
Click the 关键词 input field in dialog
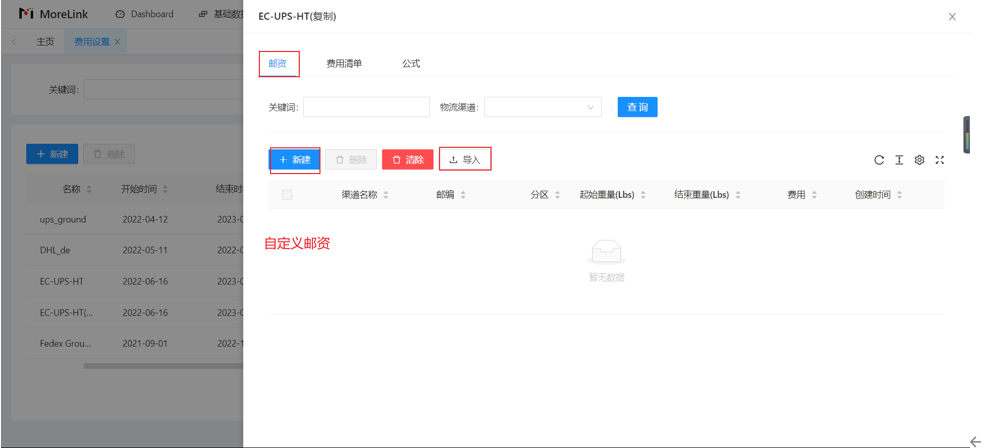click(366, 107)
